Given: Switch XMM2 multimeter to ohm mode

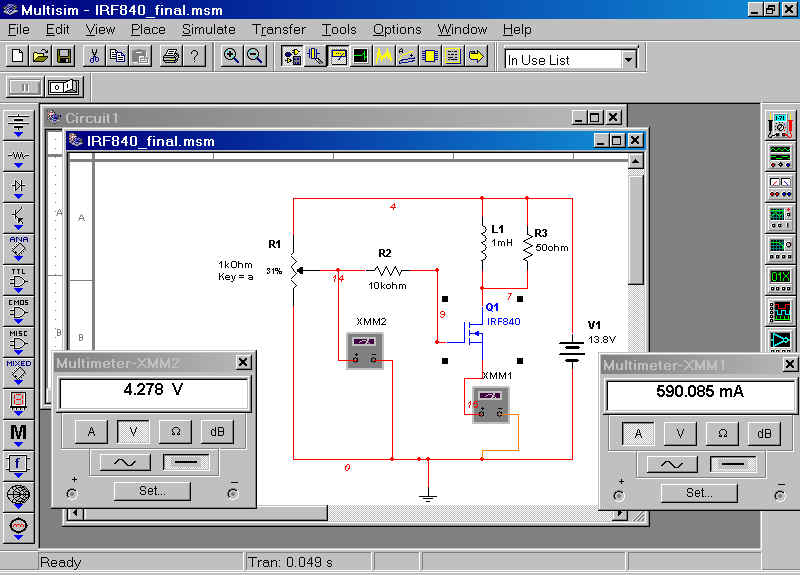Looking at the screenshot, I should [x=175, y=432].
